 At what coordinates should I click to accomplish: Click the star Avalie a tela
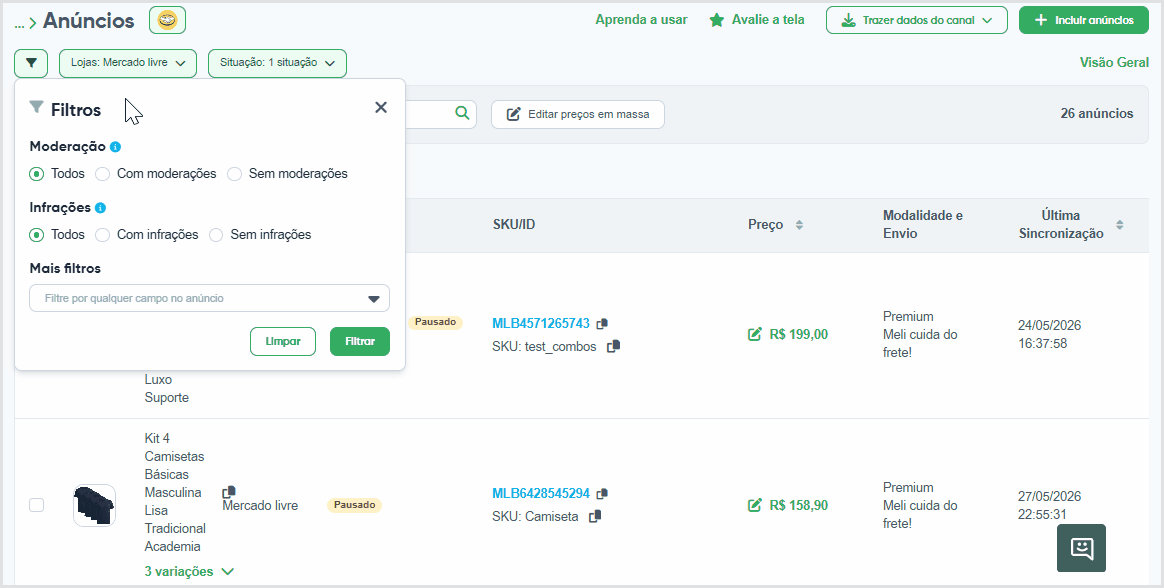pos(756,20)
